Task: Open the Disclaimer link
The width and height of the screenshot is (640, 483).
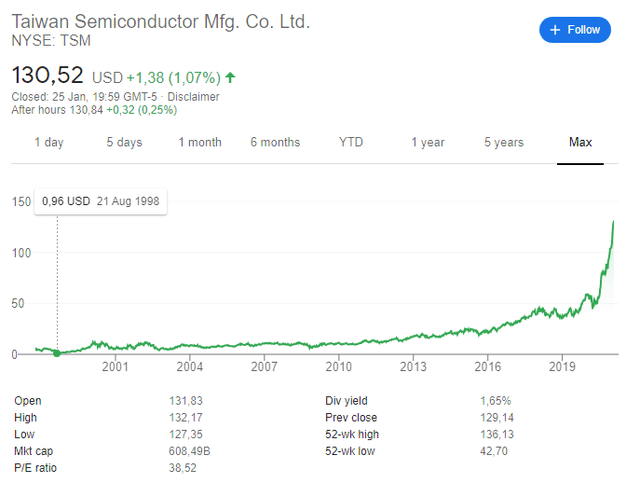Action: (195, 96)
